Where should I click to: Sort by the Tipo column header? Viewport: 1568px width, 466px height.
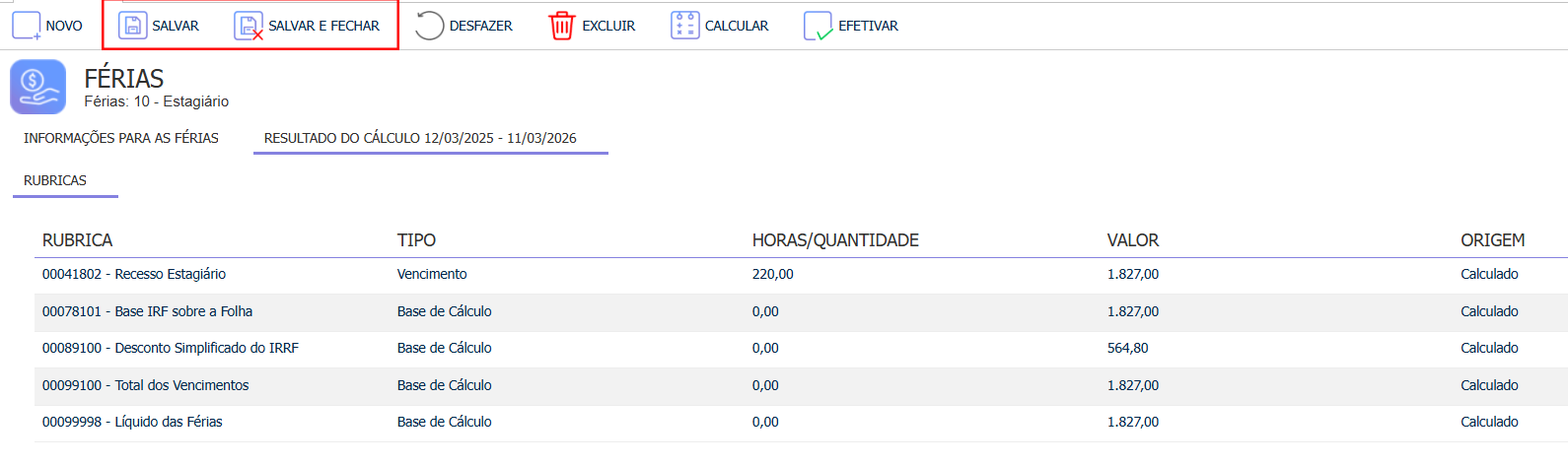[x=416, y=240]
